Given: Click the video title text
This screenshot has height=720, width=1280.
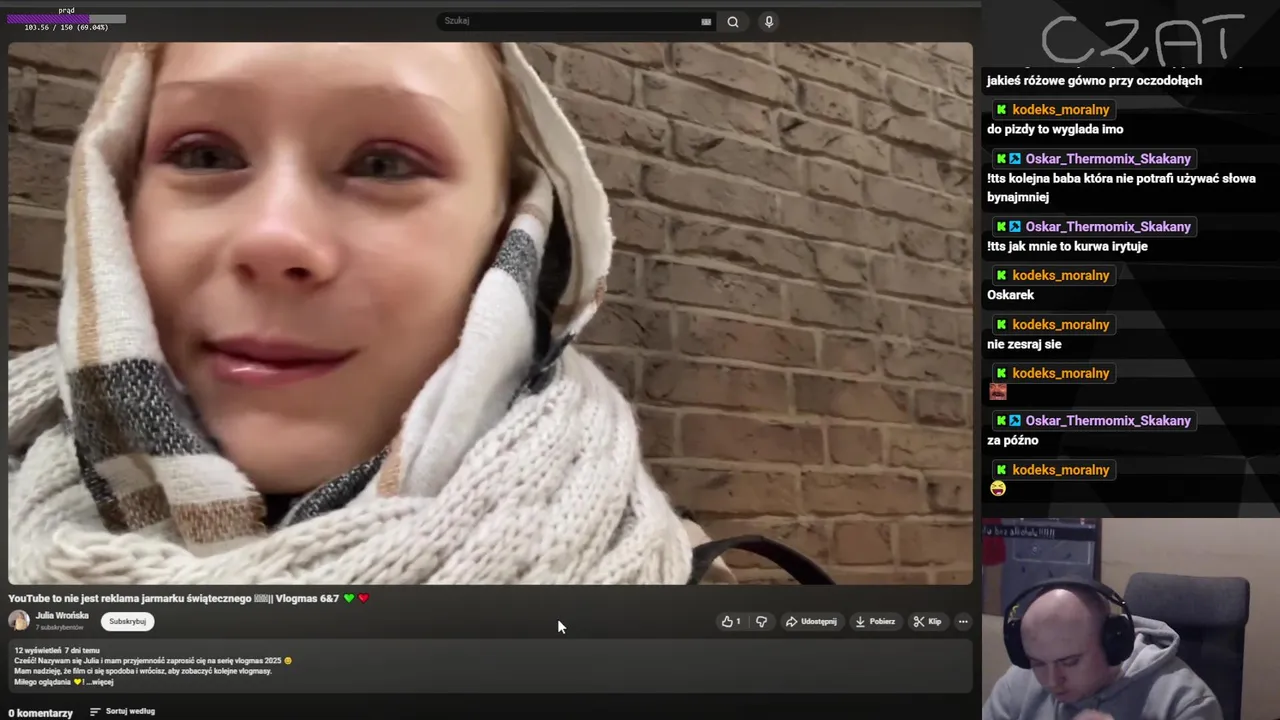Looking at the screenshot, I should pos(189,598).
